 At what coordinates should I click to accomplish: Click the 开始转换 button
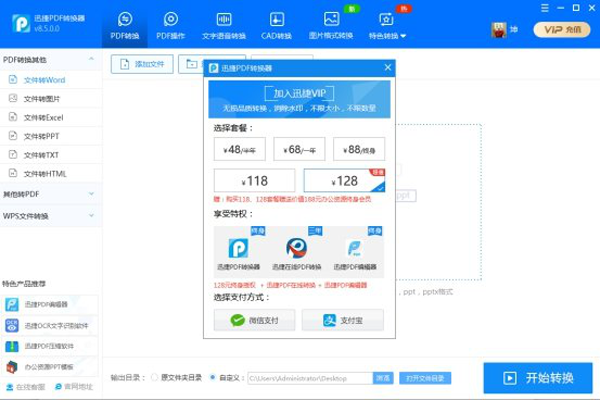tap(538, 378)
